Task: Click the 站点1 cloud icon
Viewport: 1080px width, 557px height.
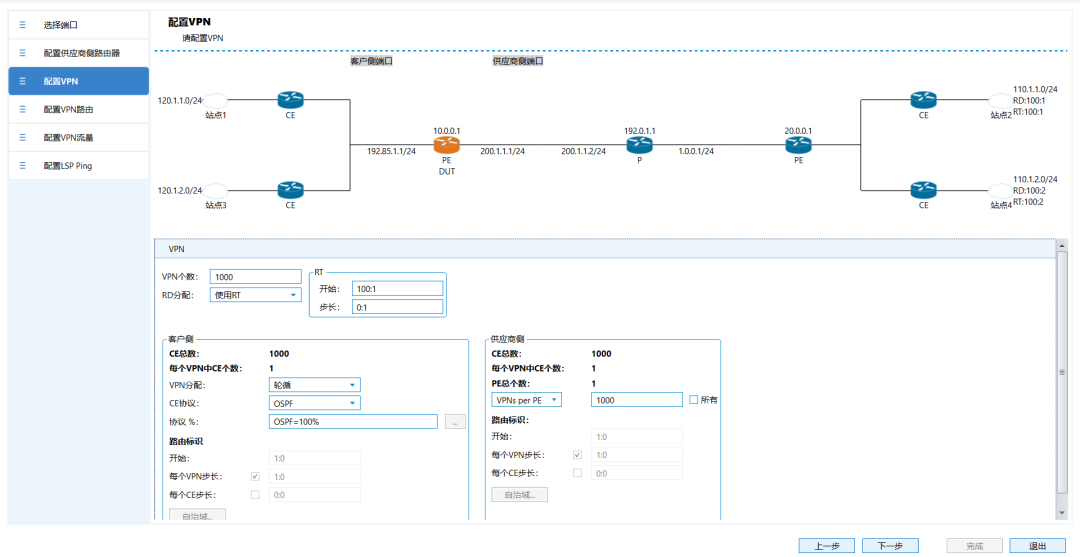Action: 217,100
